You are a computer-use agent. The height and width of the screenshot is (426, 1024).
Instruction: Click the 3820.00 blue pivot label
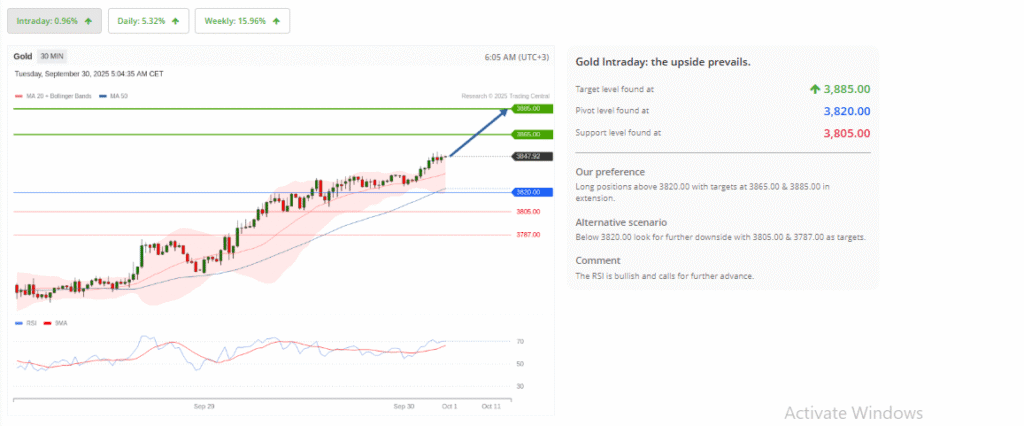click(527, 192)
